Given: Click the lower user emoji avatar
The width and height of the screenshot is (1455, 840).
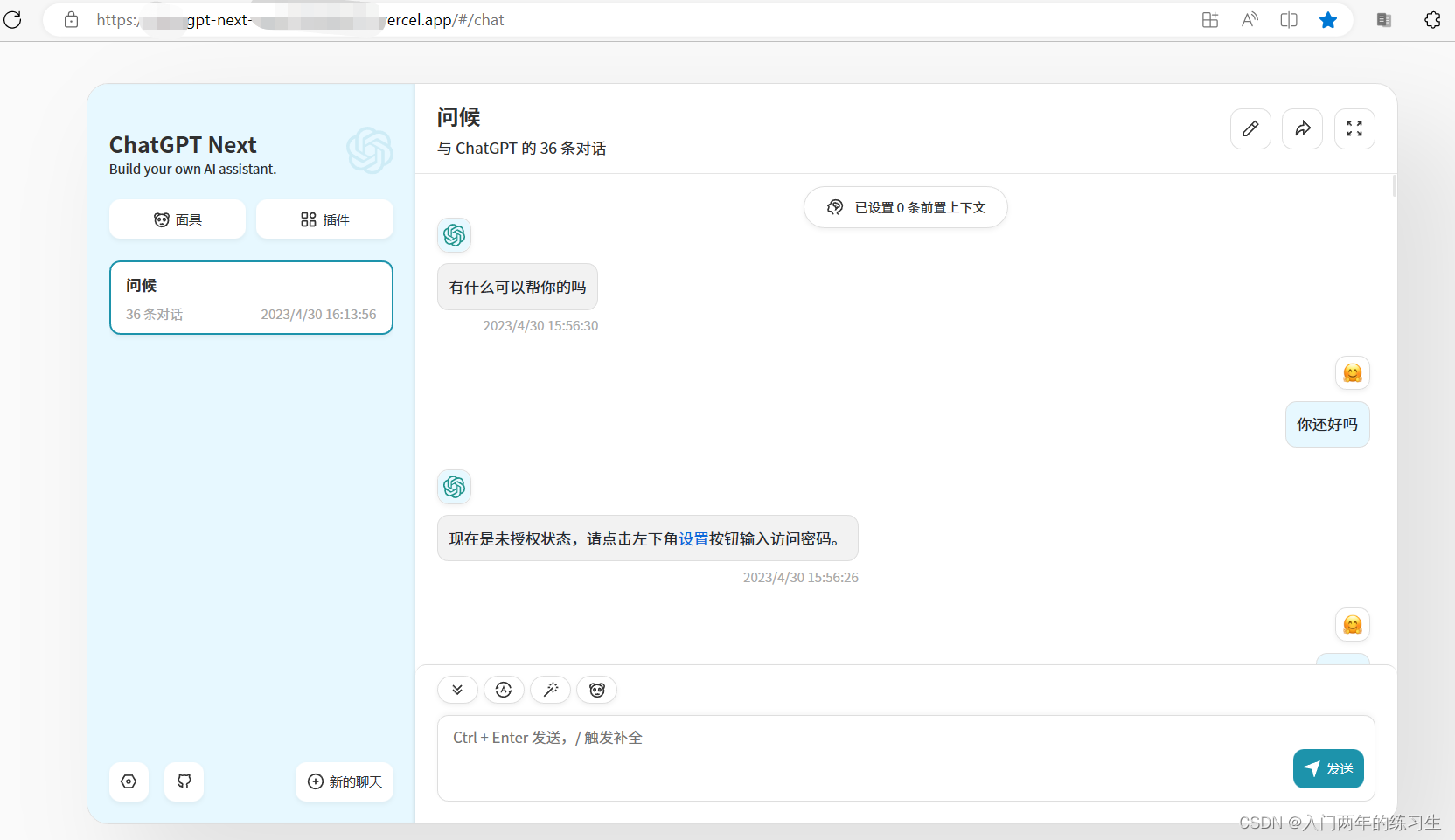Looking at the screenshot, I should click(x=1353, y=625).
